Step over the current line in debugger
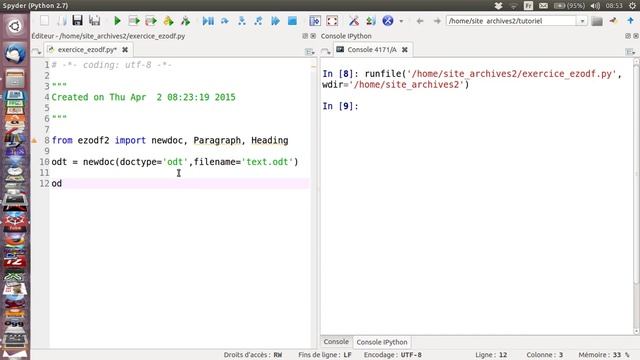This screenshot has height=360, width=640. 225,20
